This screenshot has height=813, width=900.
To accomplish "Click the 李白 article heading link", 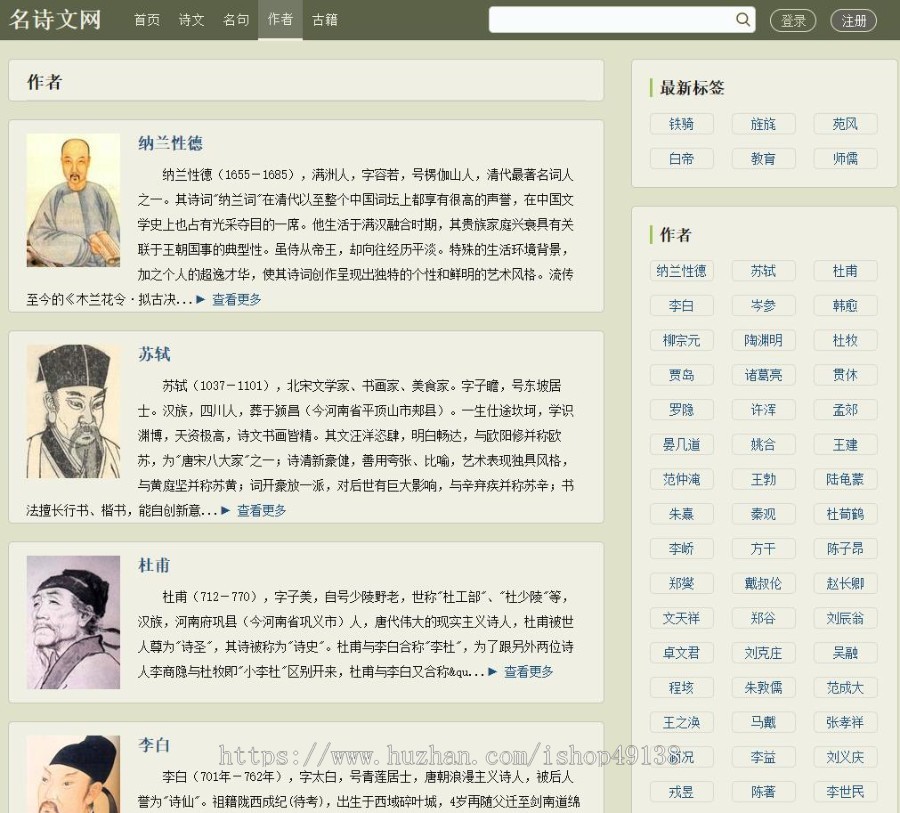I will (154, 745).
